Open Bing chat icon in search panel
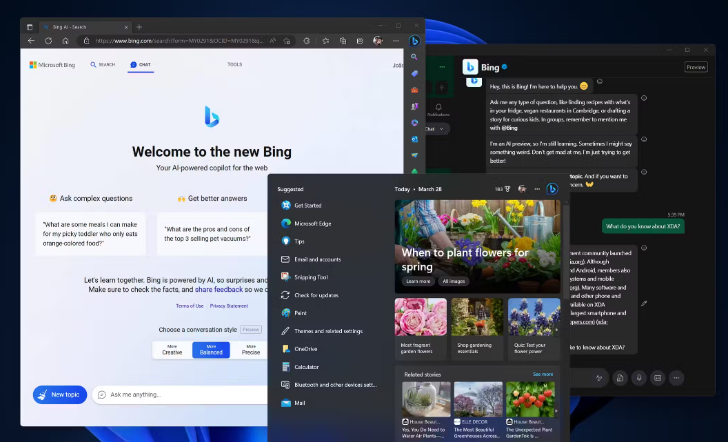This screenshot has height=442, width=728. (552, 189)
